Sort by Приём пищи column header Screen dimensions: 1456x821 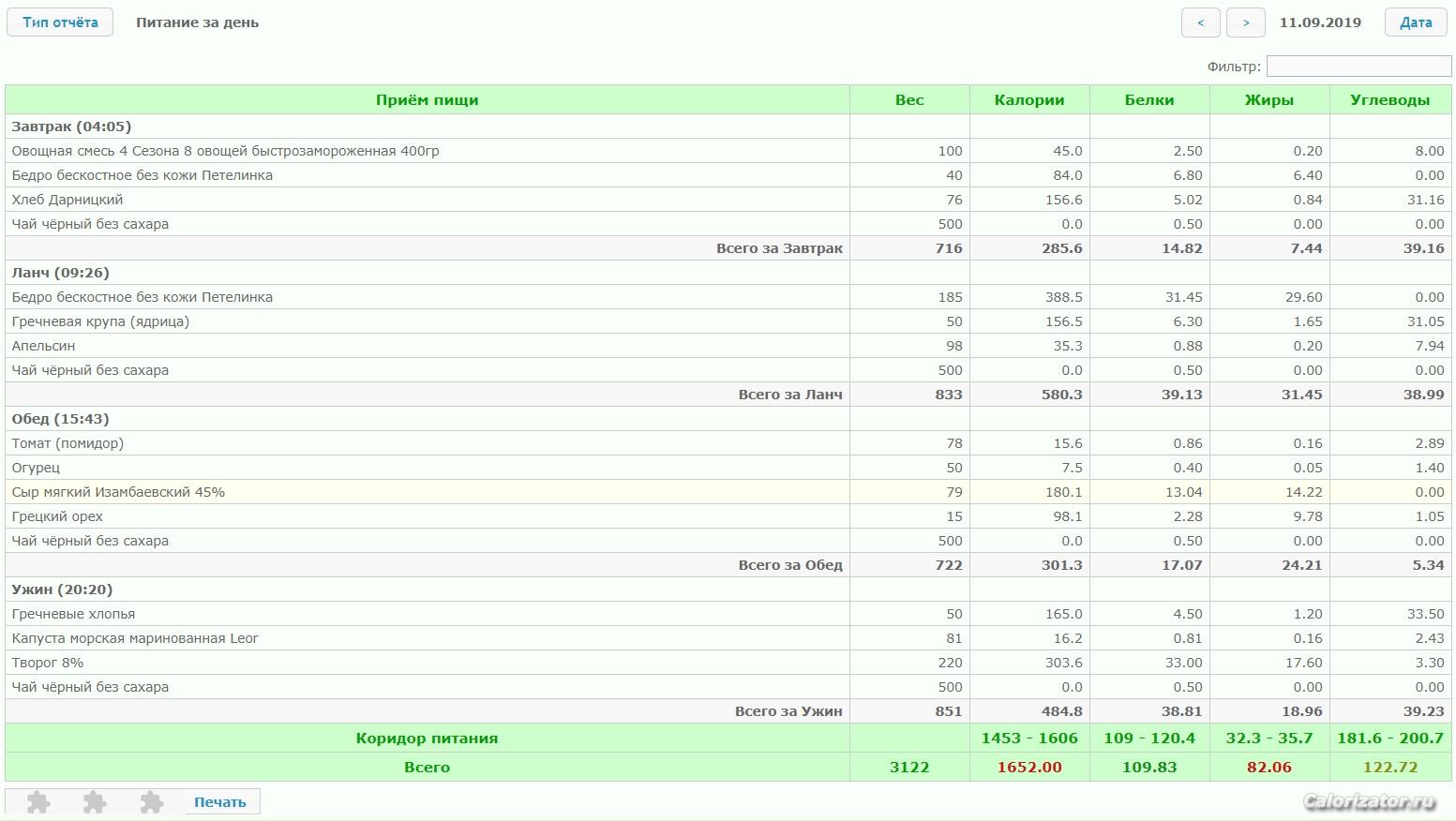[x=428, y=100]
